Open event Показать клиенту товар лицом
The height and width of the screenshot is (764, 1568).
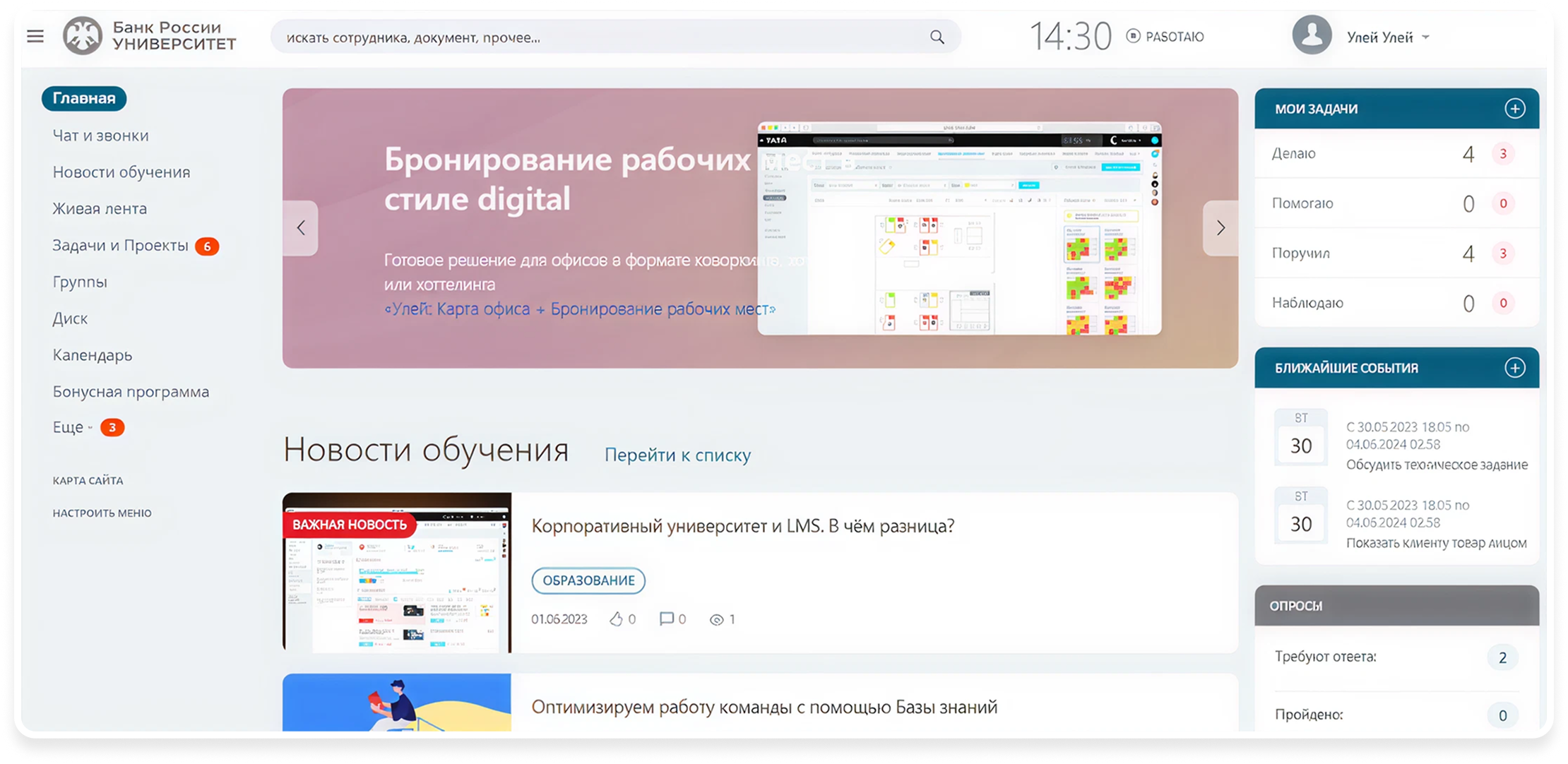pos(1436,543)
